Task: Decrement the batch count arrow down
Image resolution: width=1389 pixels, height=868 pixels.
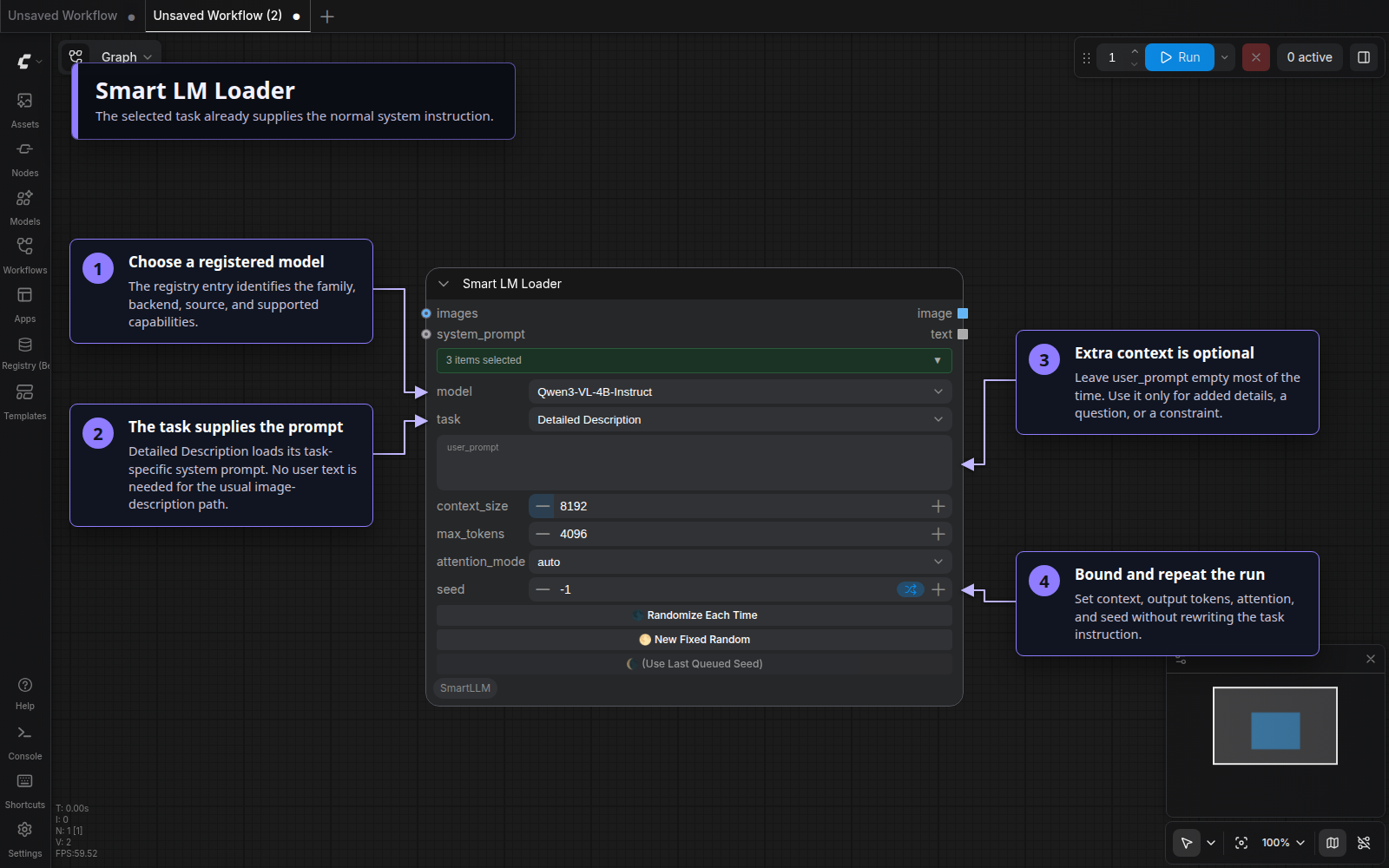Action: click(x=1134, y=64)
